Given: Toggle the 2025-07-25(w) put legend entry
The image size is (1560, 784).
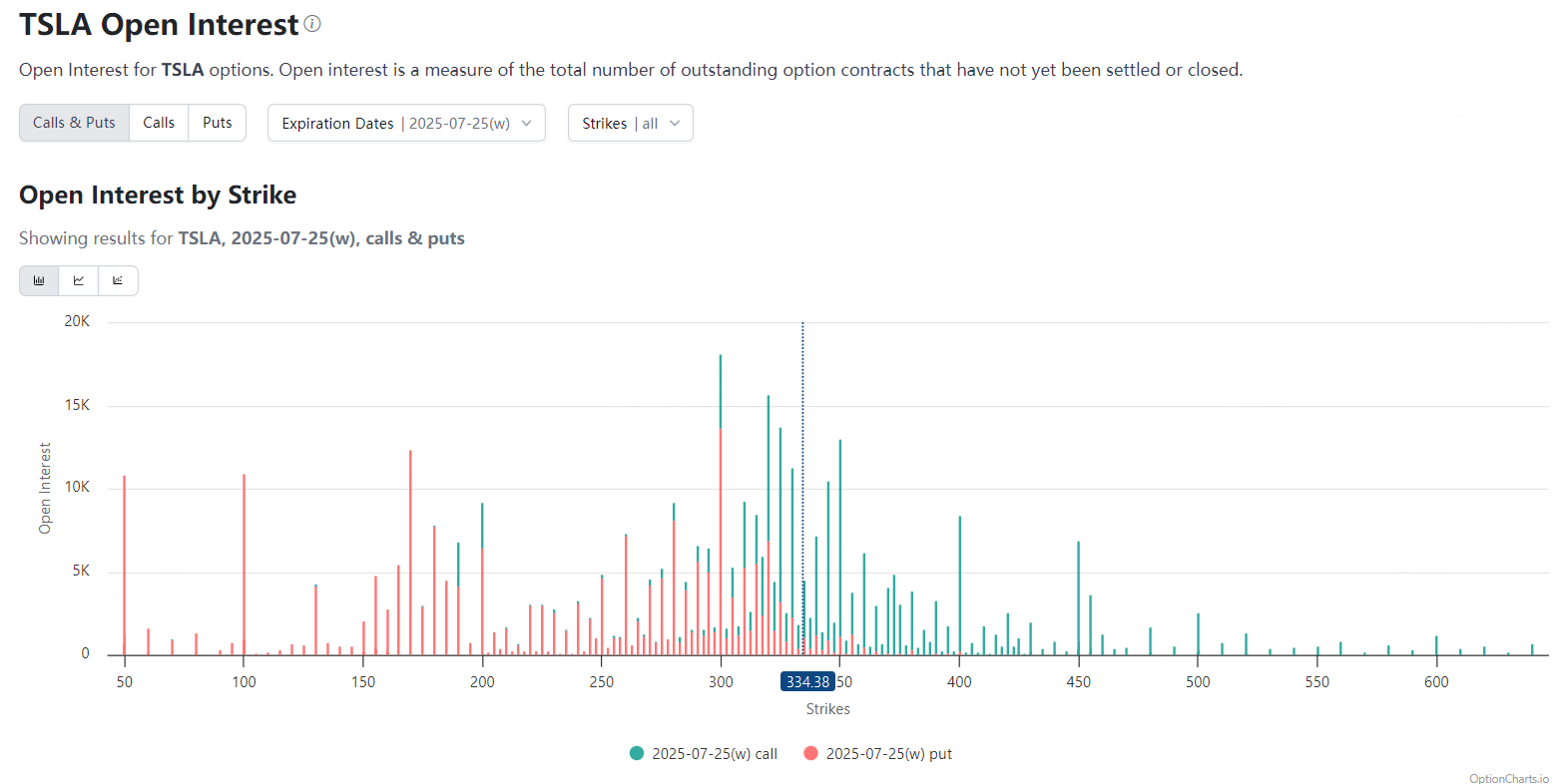Looking at the screenshot, I should pyautogui.click(x=878, y=754).
